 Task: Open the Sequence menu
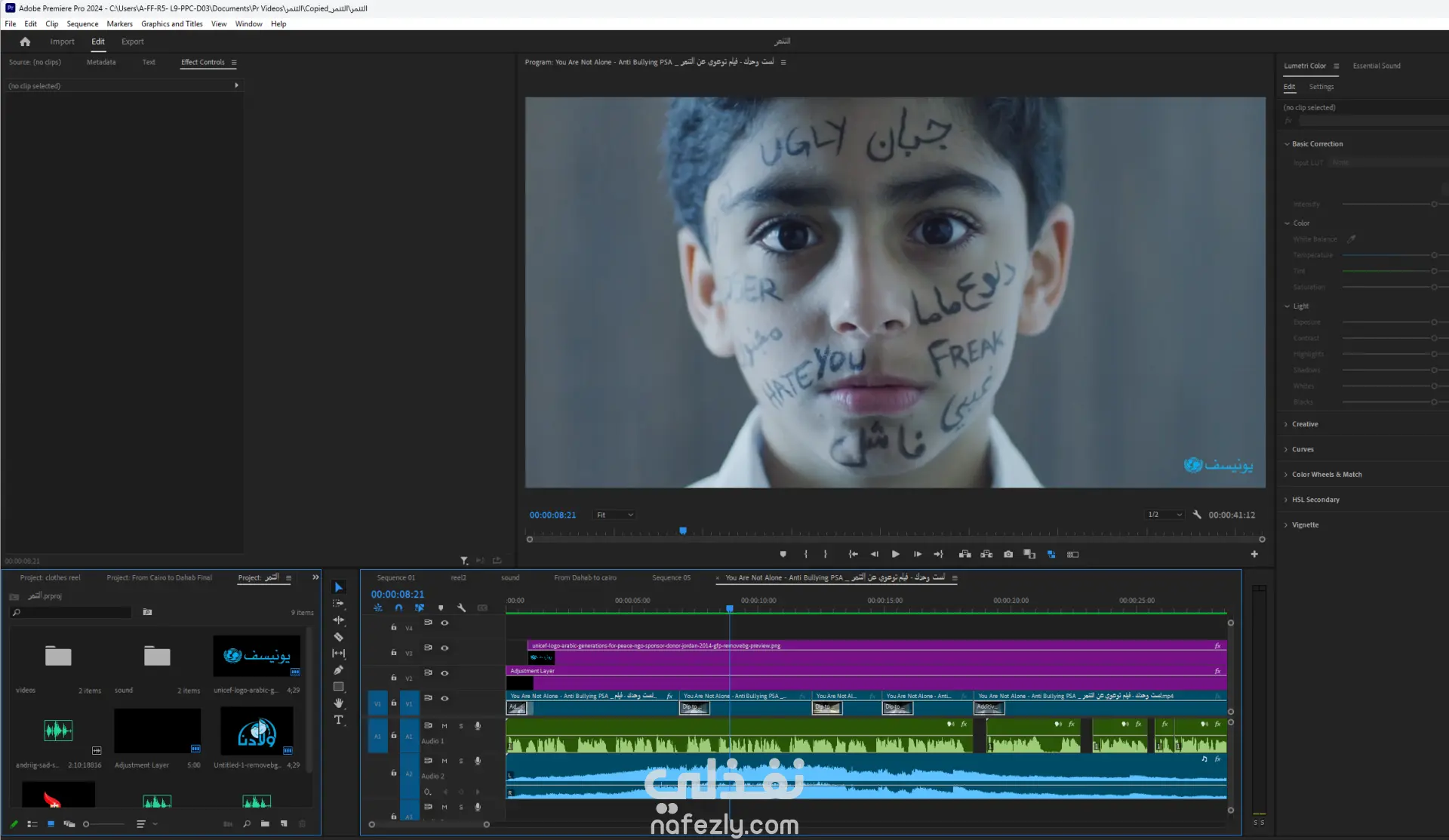82,23
